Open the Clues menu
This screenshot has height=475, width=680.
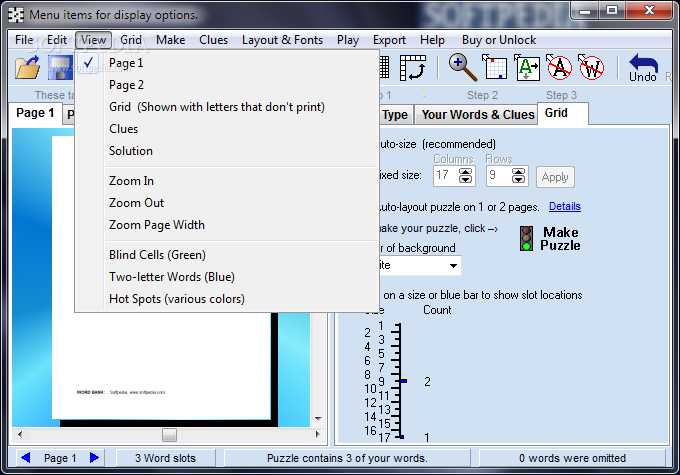pyautogui.click(x=213, y=40)
